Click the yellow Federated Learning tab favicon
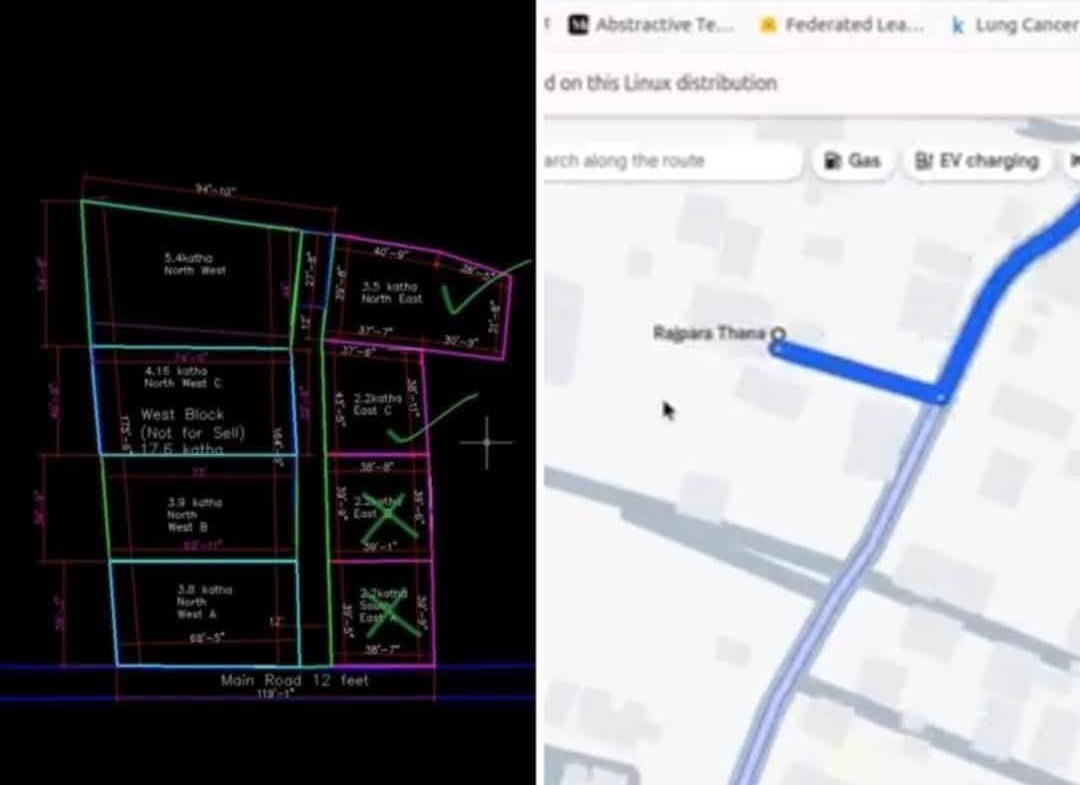The image size is (1080, 785). 768,26
